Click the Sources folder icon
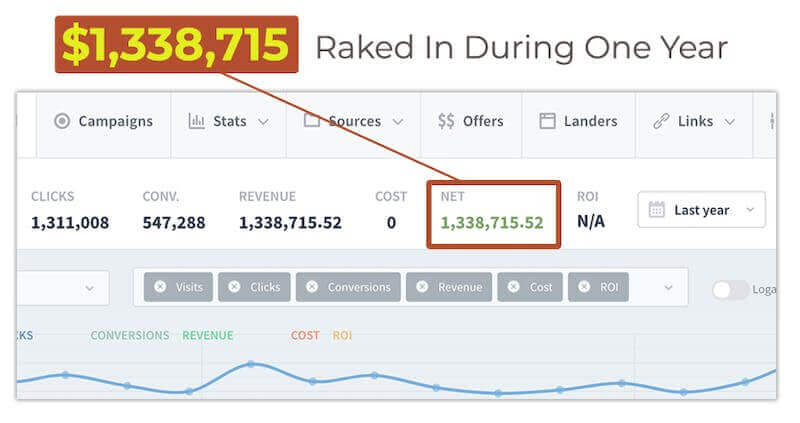 coord(312,121)
